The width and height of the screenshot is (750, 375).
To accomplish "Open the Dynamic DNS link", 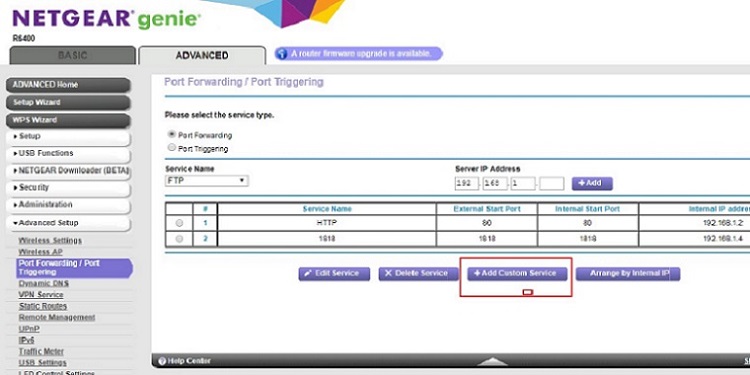I will [x=44, y=283].
